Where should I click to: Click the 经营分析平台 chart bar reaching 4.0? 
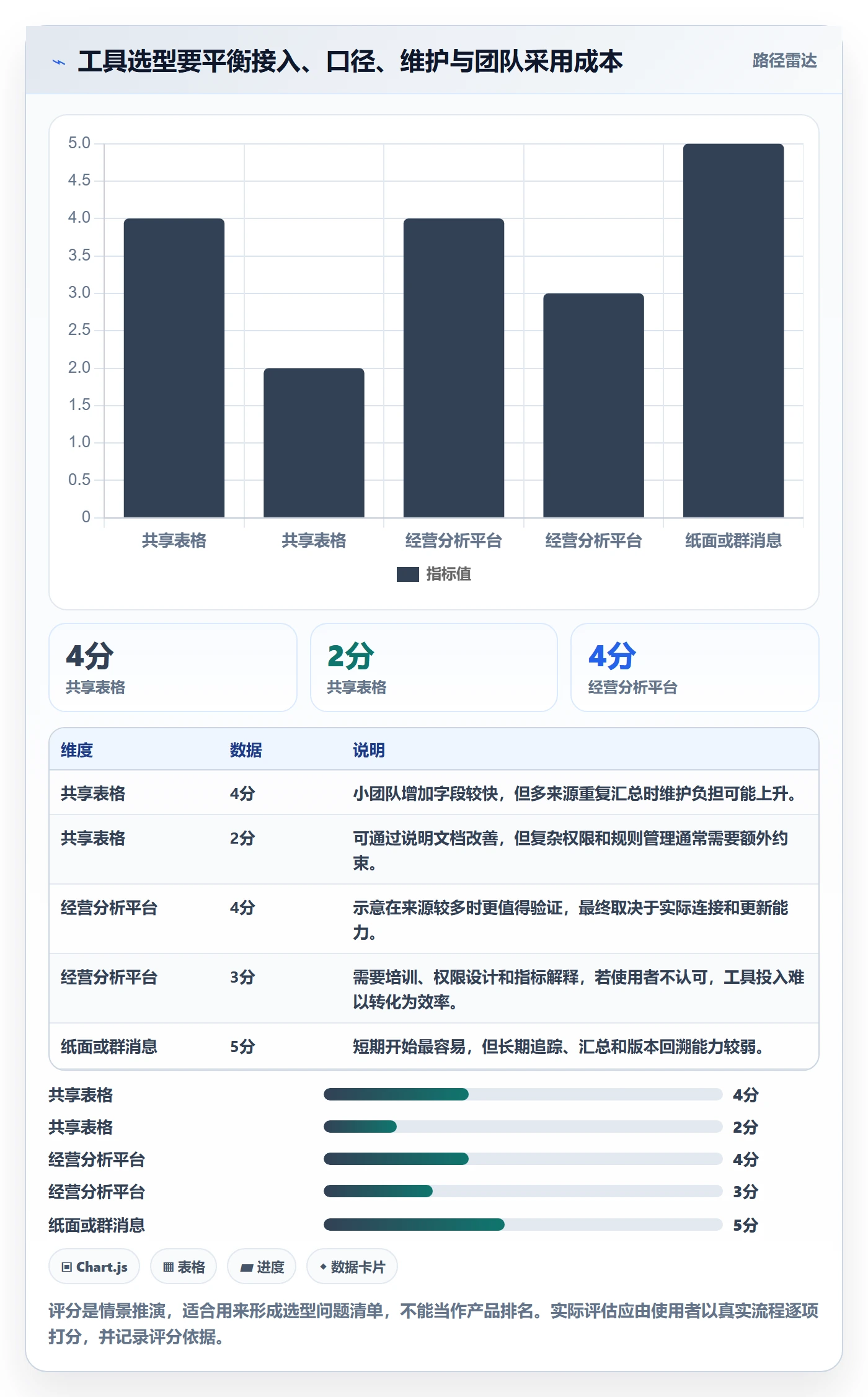[x=454, y=368]
